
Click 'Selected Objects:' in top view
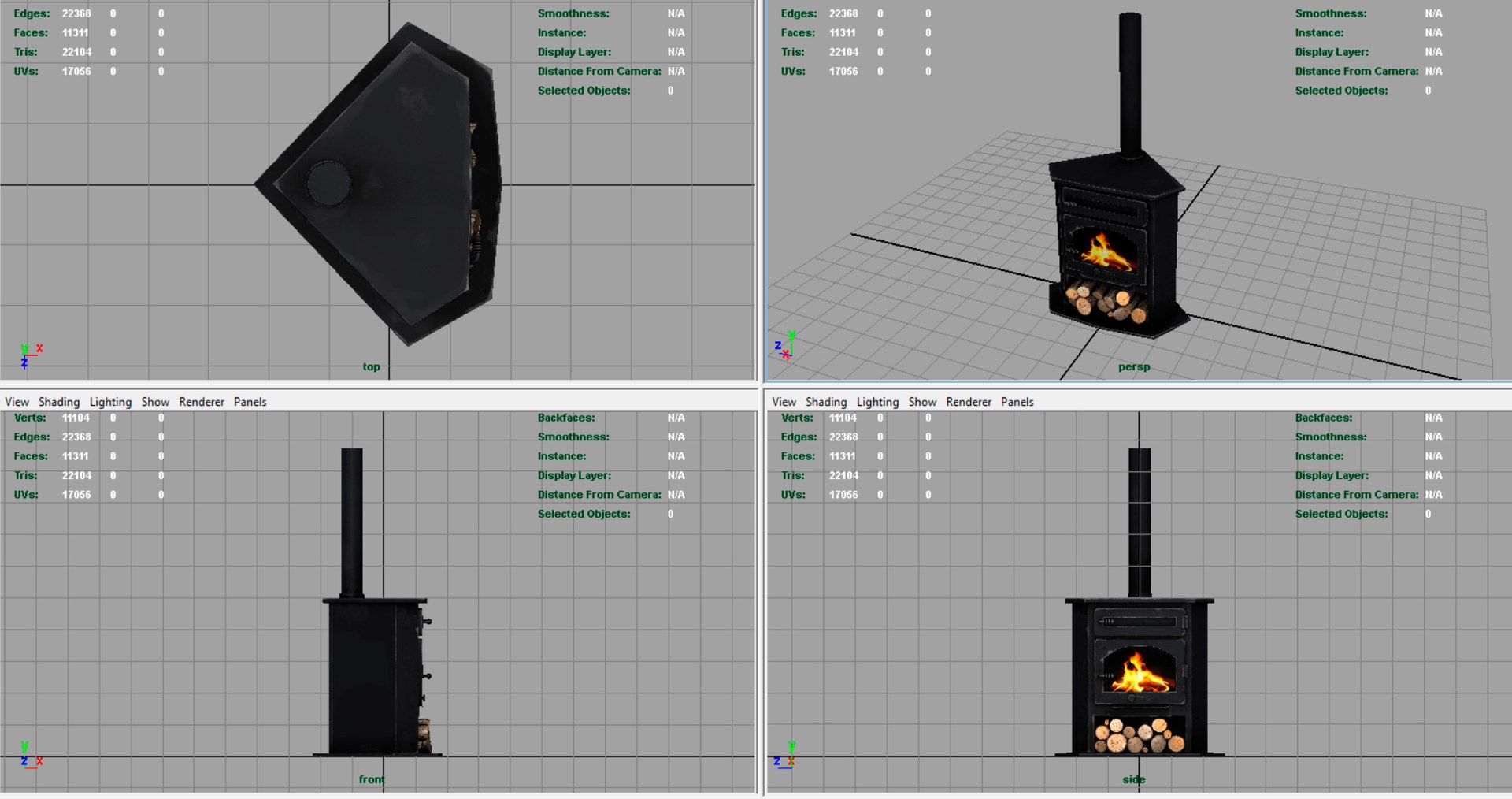[584, 91]
